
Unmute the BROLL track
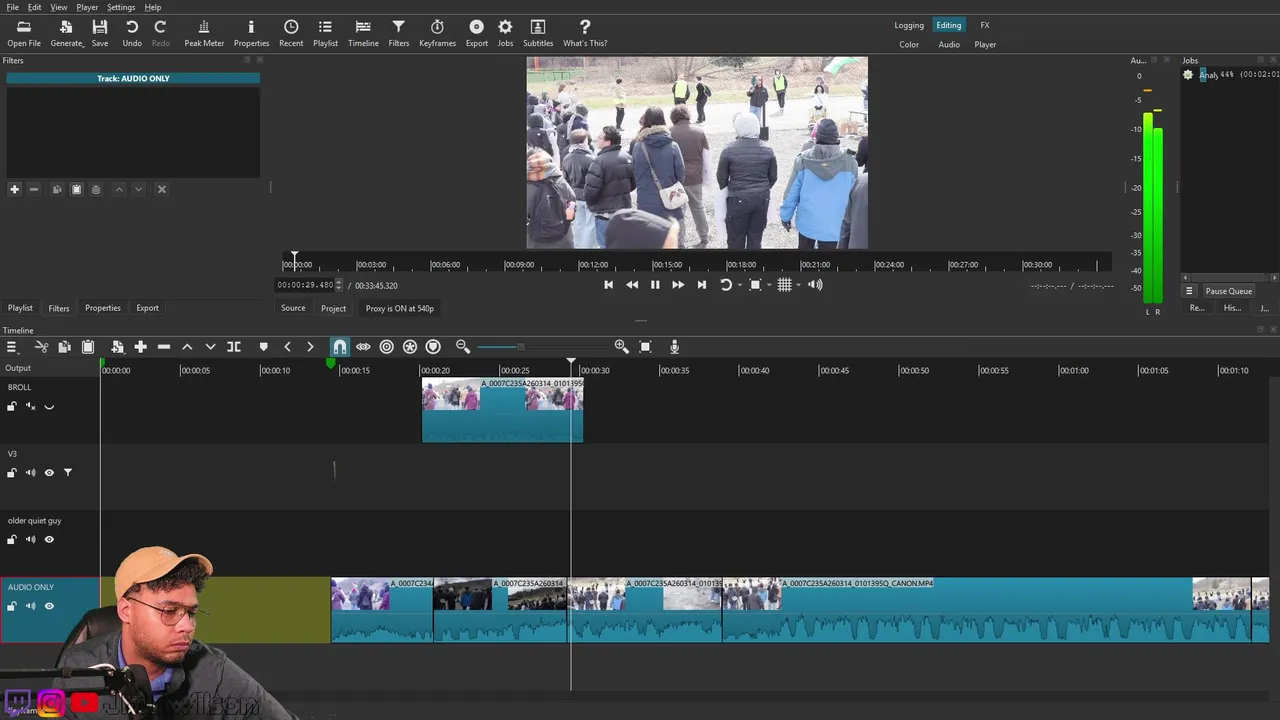[x=30, y=406]
